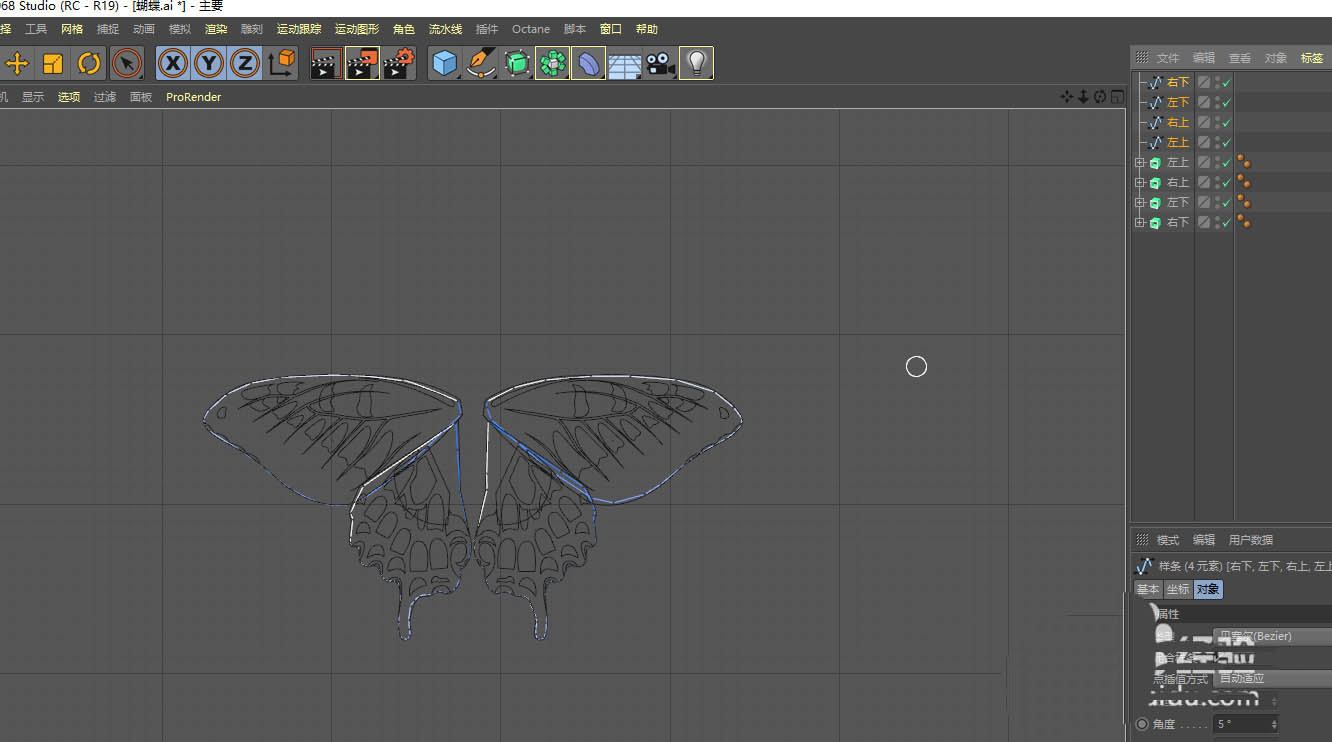Click the Camera object icon
The width and height of the screenshot is (1332, 742).
point(660,64)
